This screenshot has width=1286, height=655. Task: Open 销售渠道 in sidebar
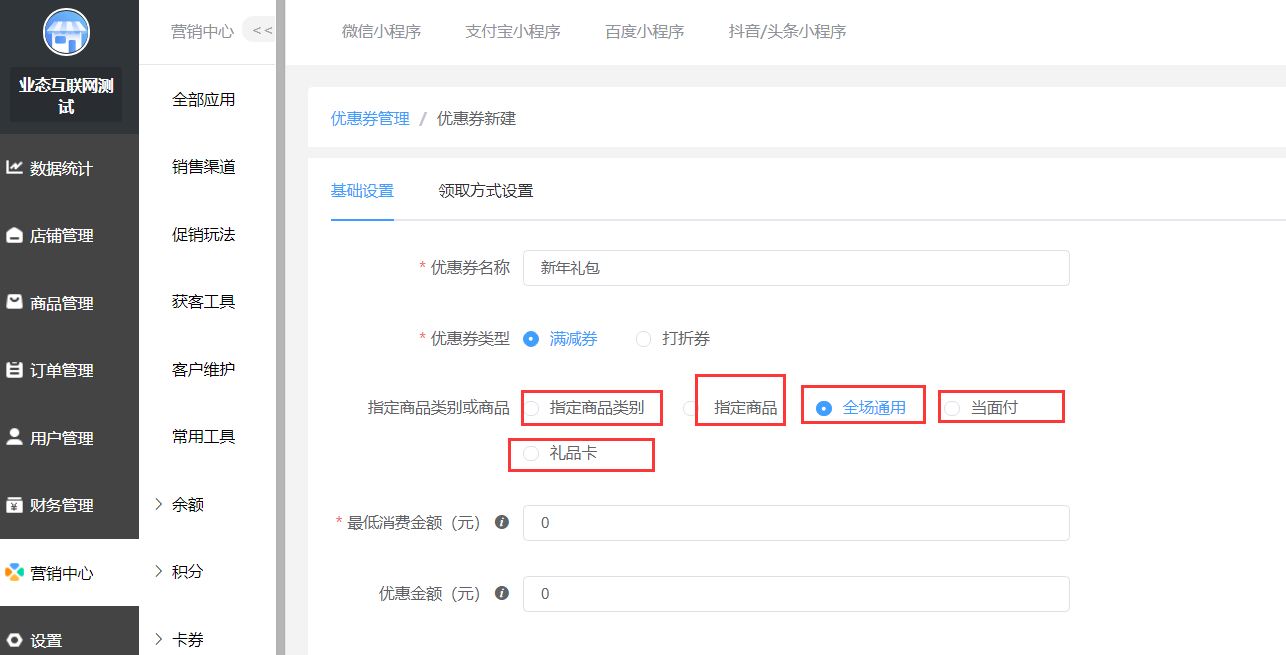(204, 167)
